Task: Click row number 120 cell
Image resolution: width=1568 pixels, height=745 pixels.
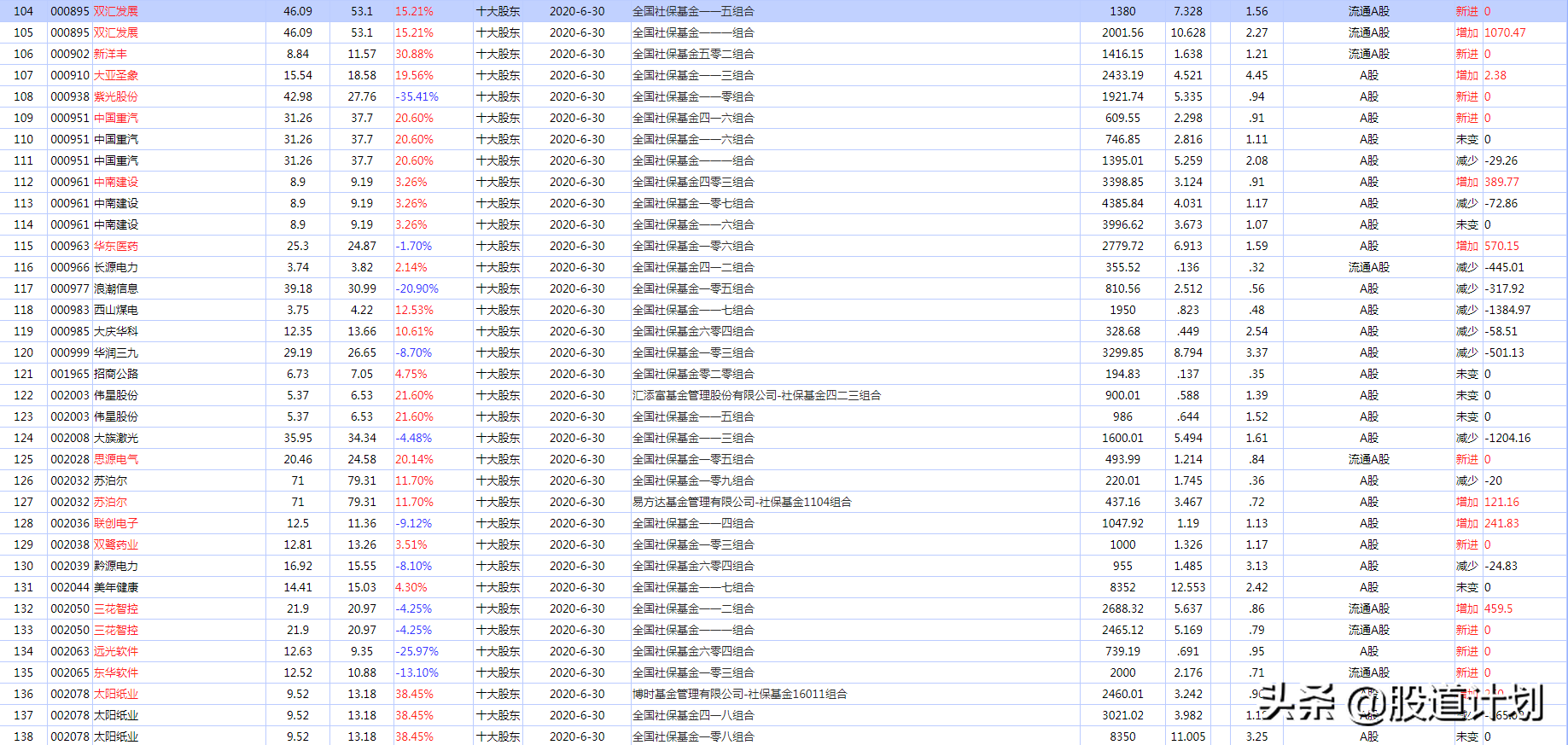Action: [x=24, y=352]
